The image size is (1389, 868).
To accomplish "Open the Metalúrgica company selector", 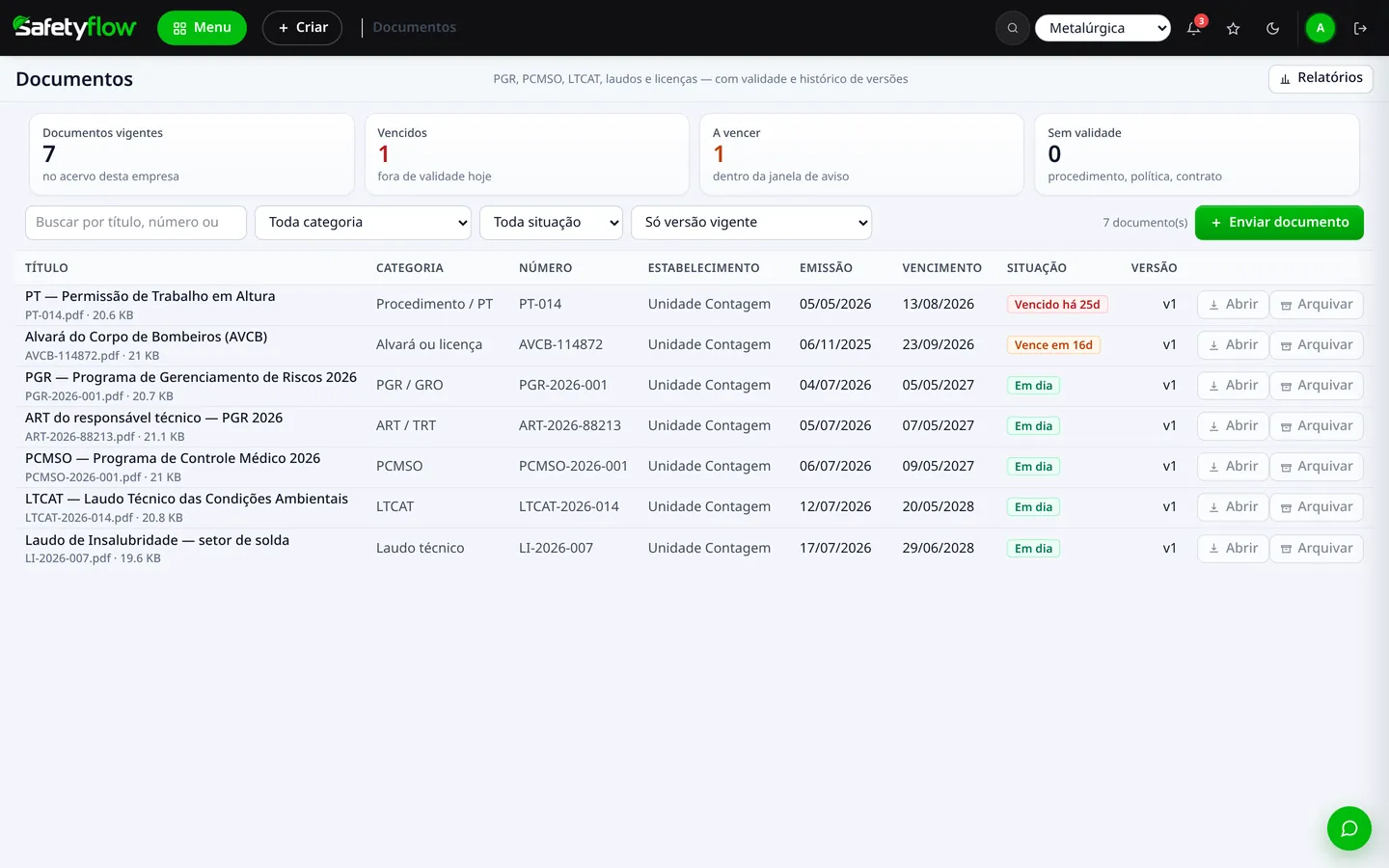I will [x=1103, y=28].
